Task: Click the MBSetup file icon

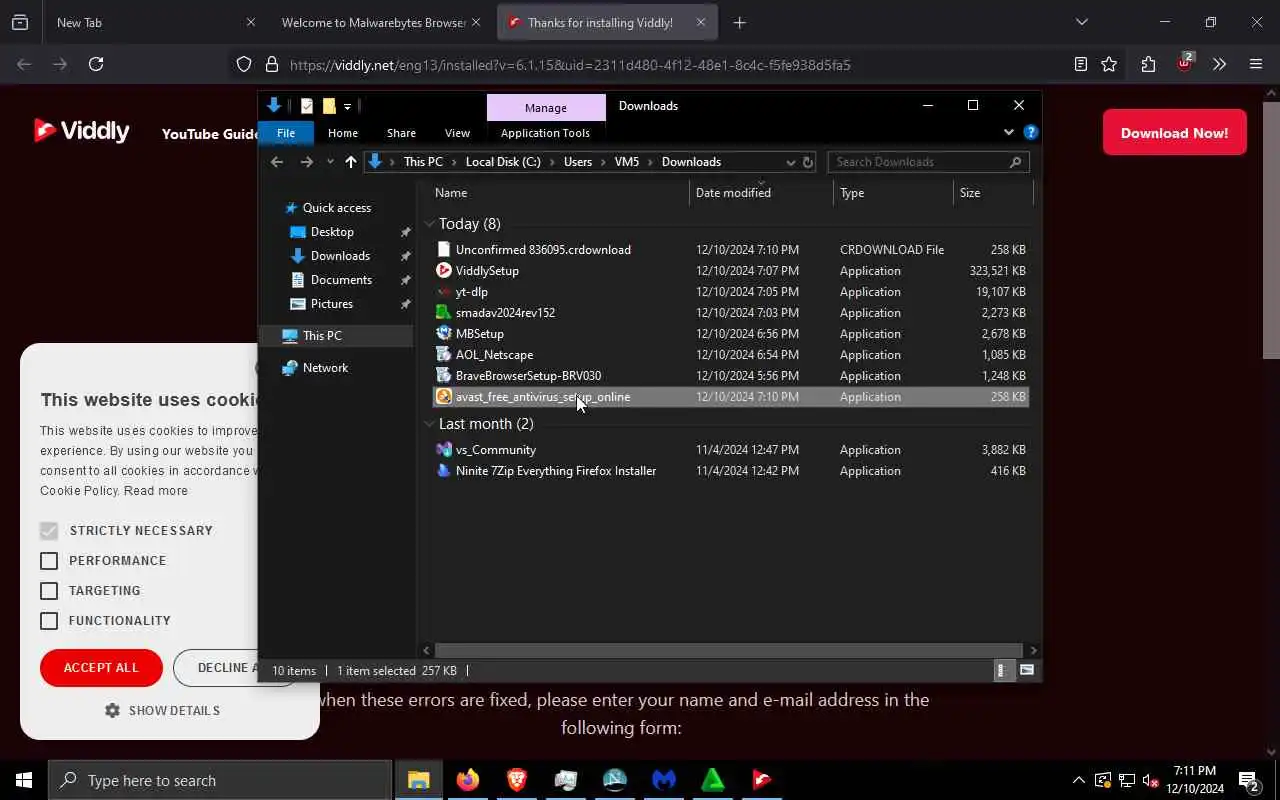Action: pos(444,334)
